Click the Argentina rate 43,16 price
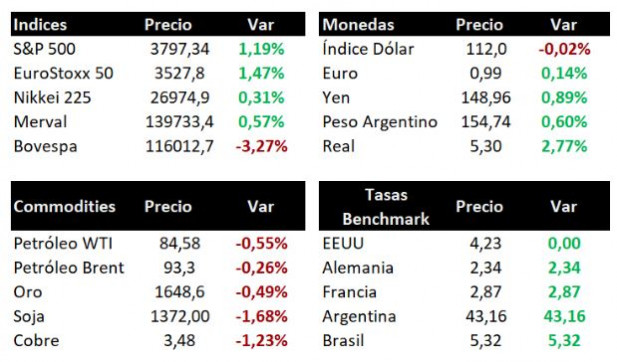This screenshot has height=362, width=617. (x=486, y=316)
